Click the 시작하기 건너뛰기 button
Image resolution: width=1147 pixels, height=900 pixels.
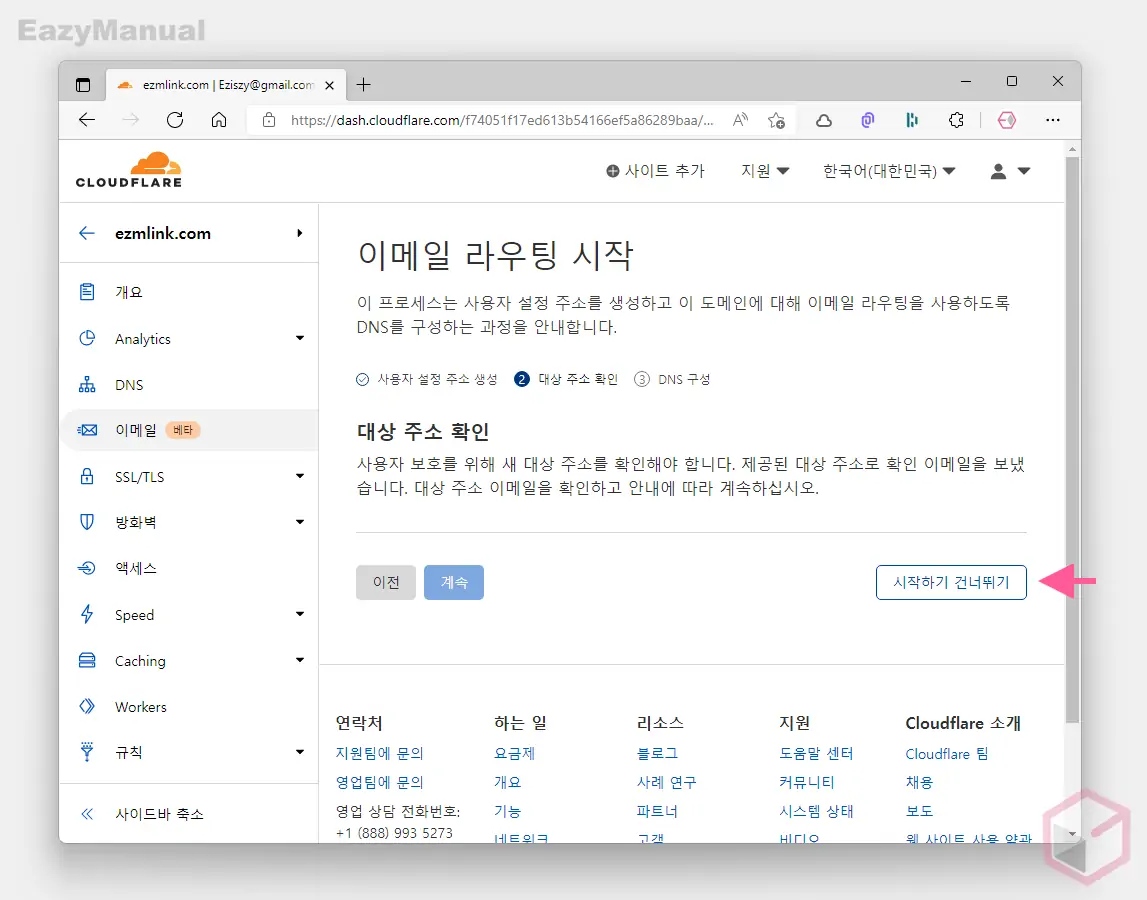[x=950, y=582]
